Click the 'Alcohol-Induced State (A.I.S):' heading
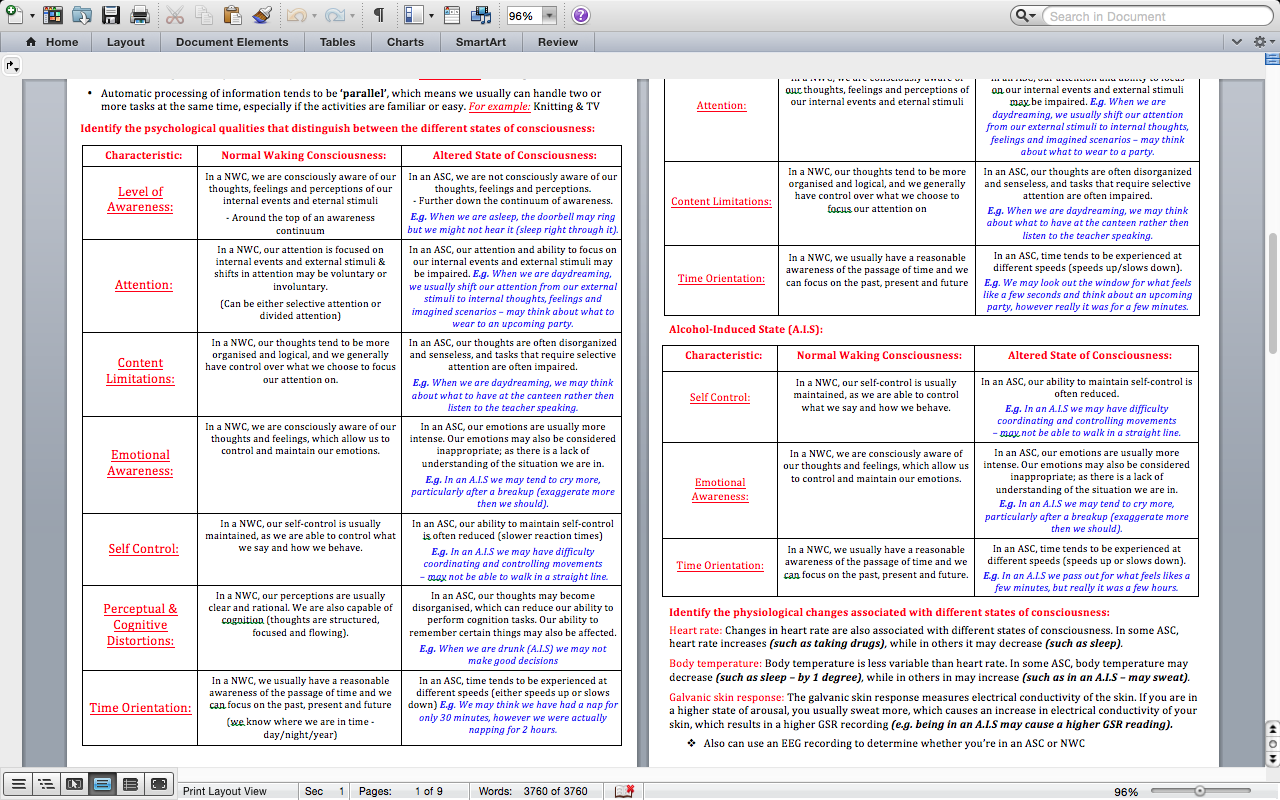Screen dimensions: 1280x800 click(x=745, y=329)
